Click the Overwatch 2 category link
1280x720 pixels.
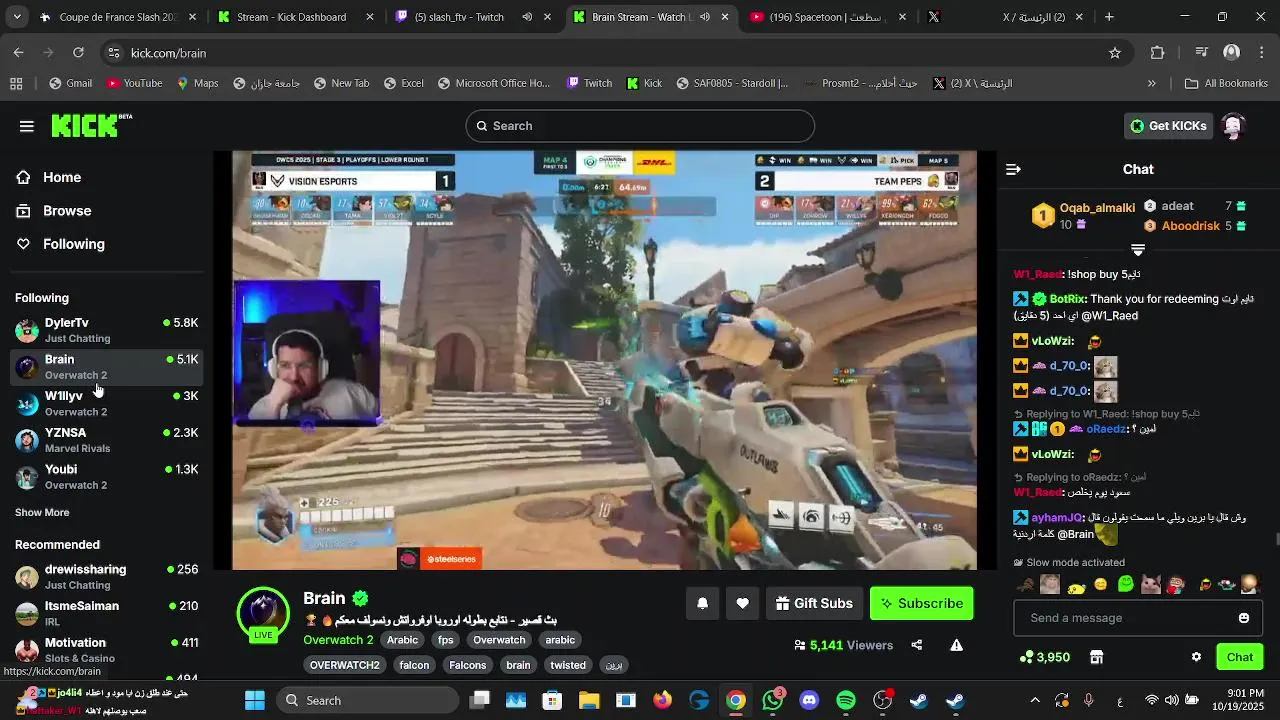coord(338,640)
